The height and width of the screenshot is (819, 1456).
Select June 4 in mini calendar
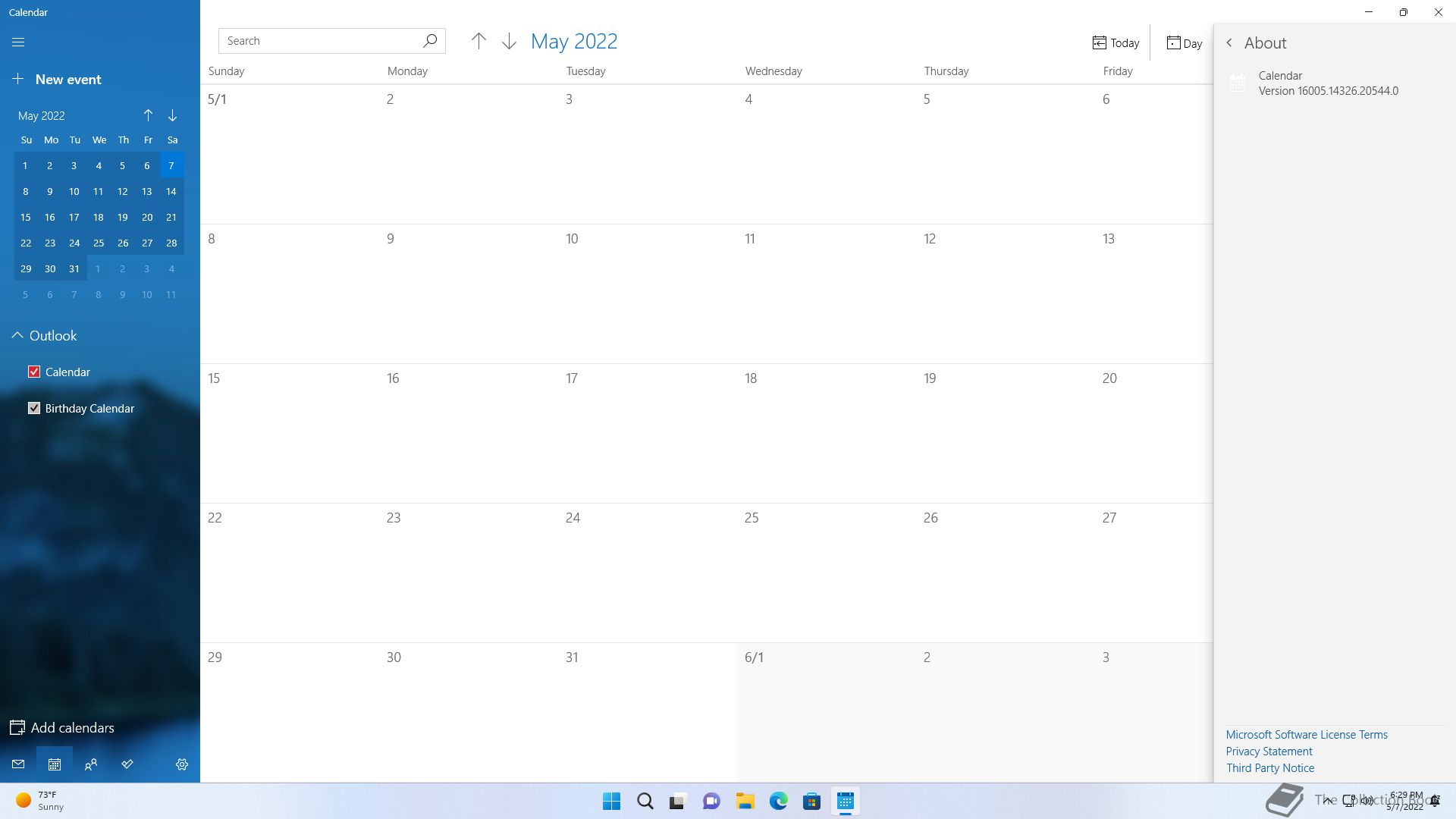pyautogui.click(x=171, y=268)
